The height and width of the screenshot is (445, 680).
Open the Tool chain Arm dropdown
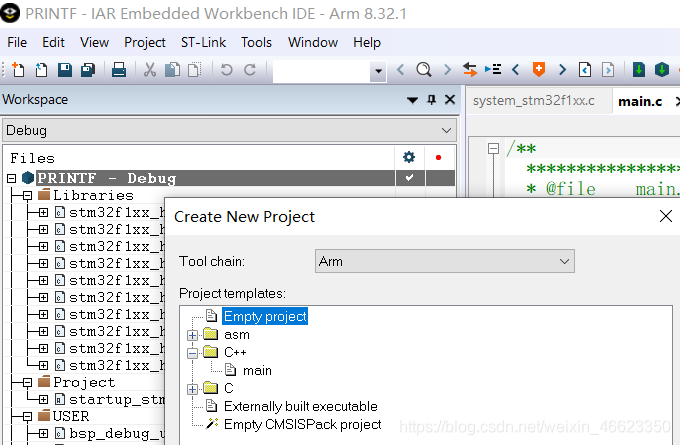(x=564, y=262)
